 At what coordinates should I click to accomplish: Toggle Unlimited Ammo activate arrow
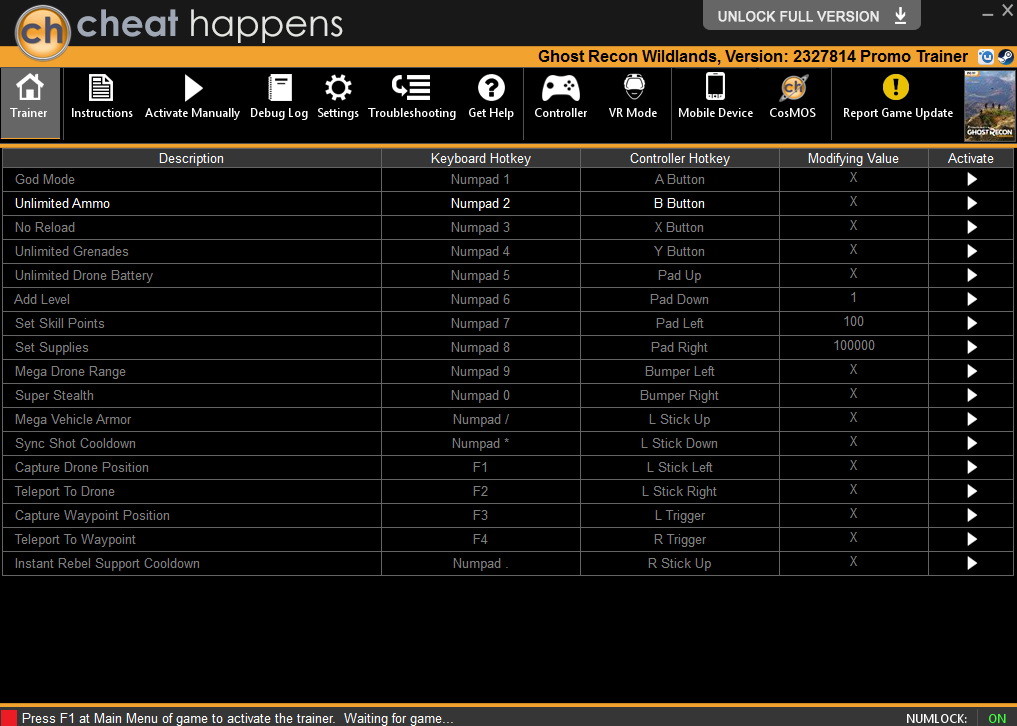pyautogui.click(x=972, y=203)
